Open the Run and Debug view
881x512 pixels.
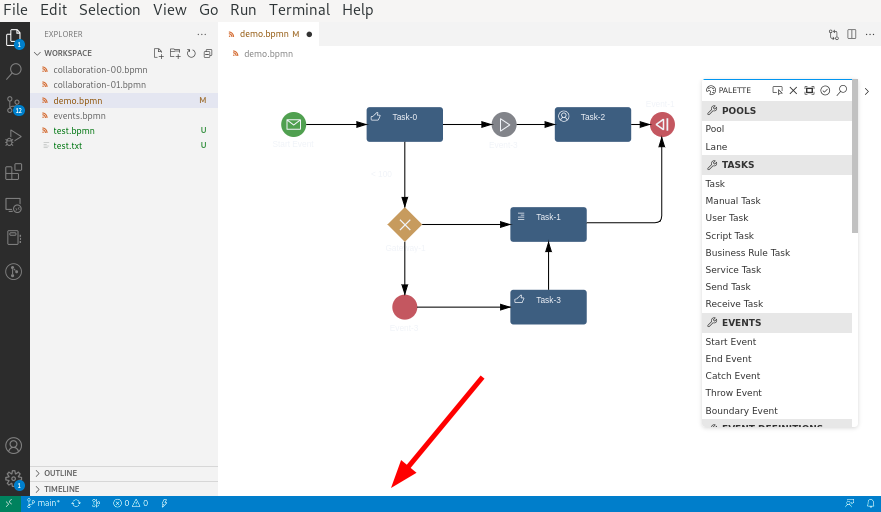(13, 138)
